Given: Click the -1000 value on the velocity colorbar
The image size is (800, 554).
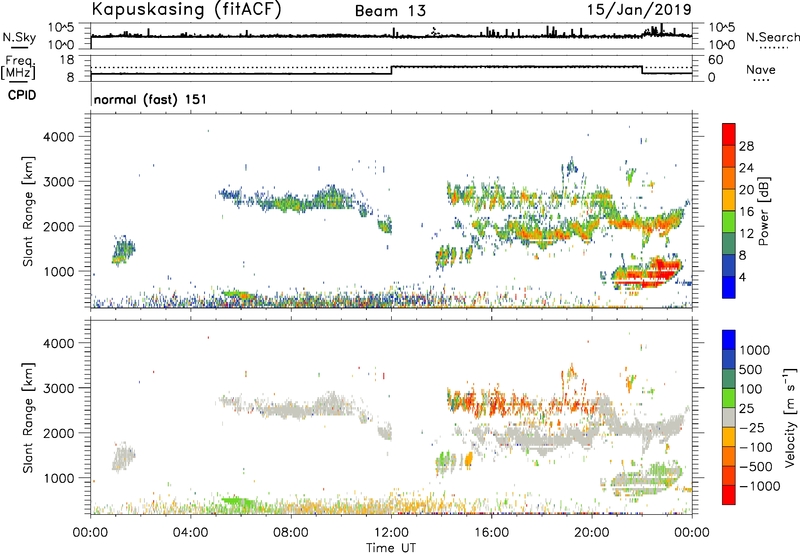Looking at the screenshot, I should [x=760, y=486].
